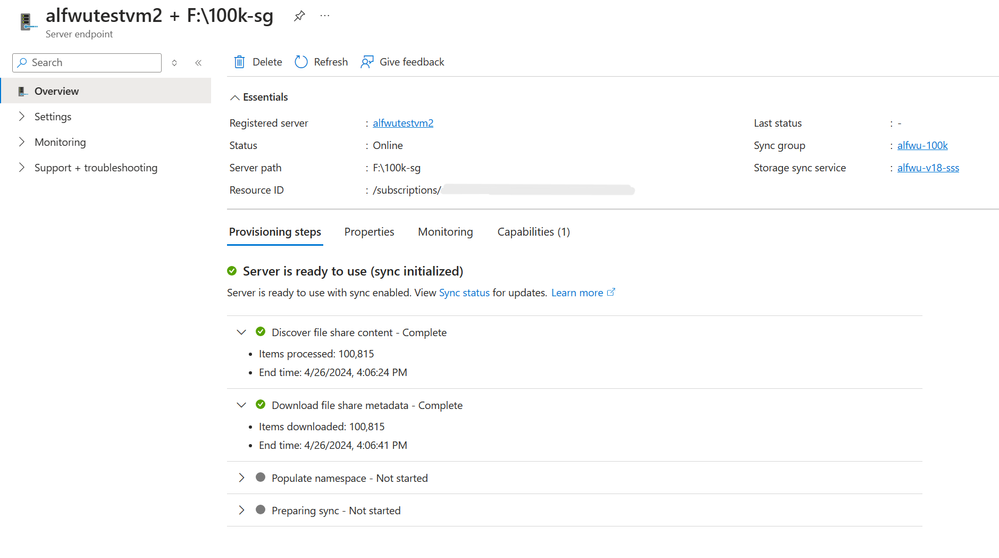Open the alfwutestvm2 registered server link

(x=403, y=123)
